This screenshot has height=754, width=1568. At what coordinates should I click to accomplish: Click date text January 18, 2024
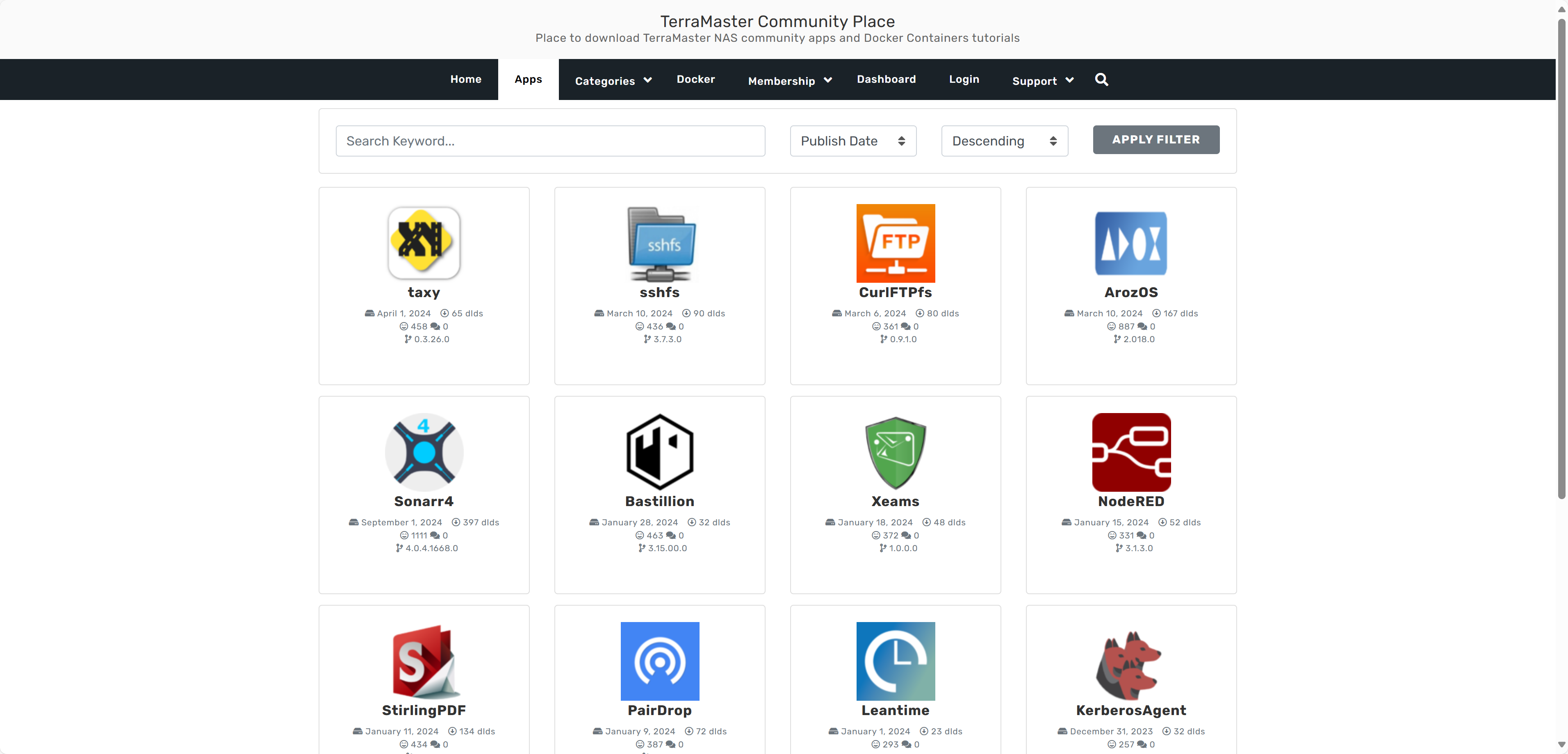tap(875, 522)
